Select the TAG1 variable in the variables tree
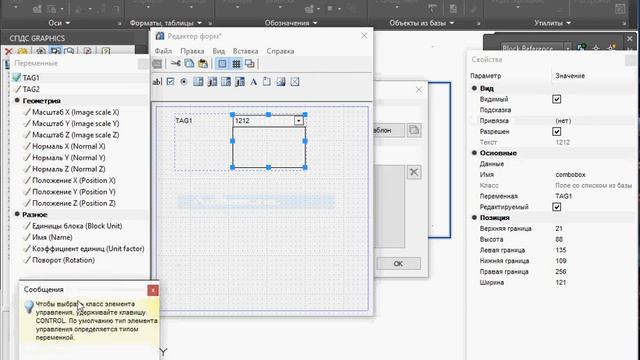Viewport: 640px width, 360px height. click(x=31, y=78)
